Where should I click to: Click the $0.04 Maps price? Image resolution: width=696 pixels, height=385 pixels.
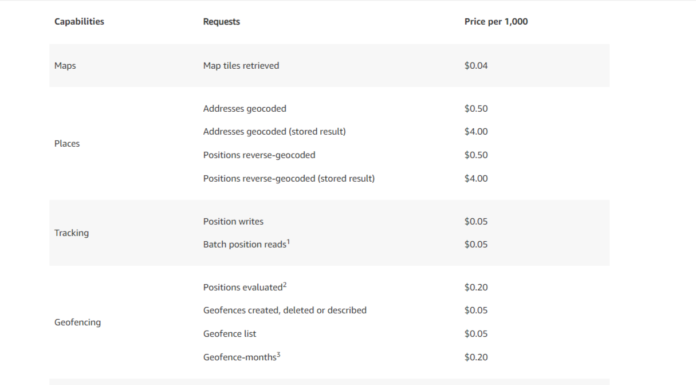476,65
